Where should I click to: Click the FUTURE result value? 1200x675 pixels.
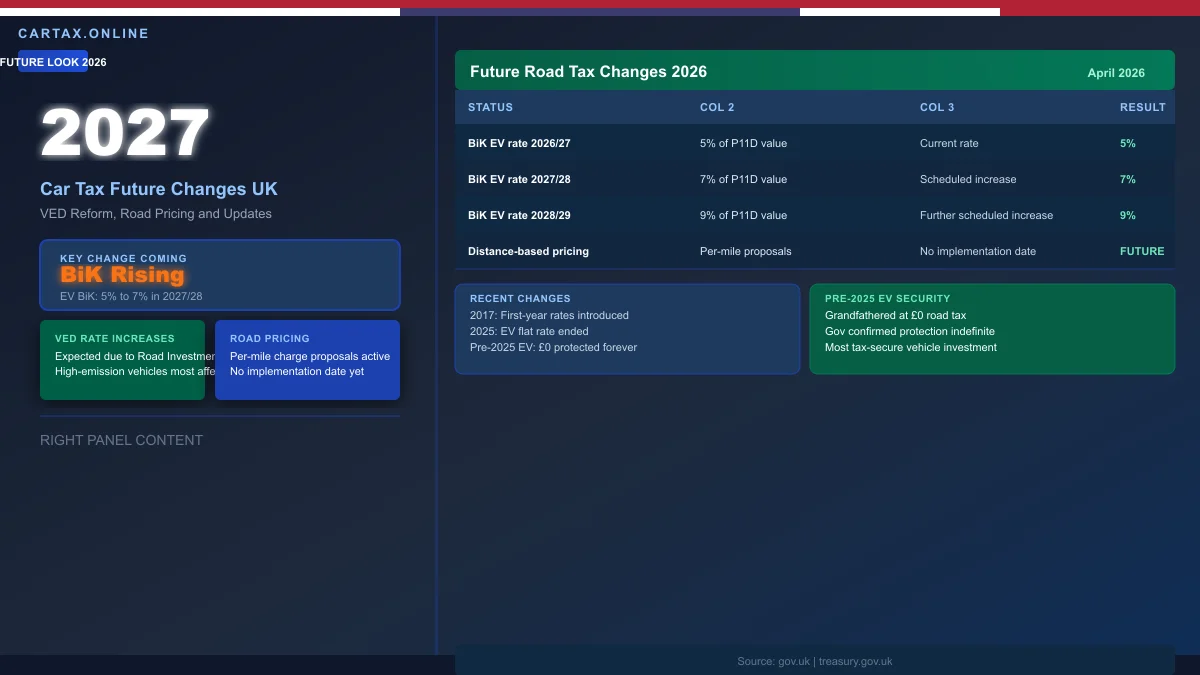[x=1142, y=251]
